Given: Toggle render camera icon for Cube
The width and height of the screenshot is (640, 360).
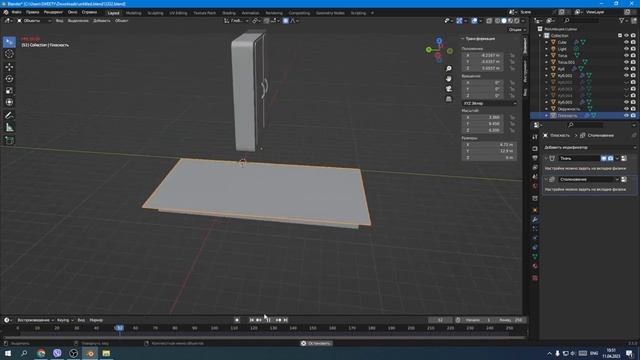Looking at the screenshot, I should click(633, 42).
